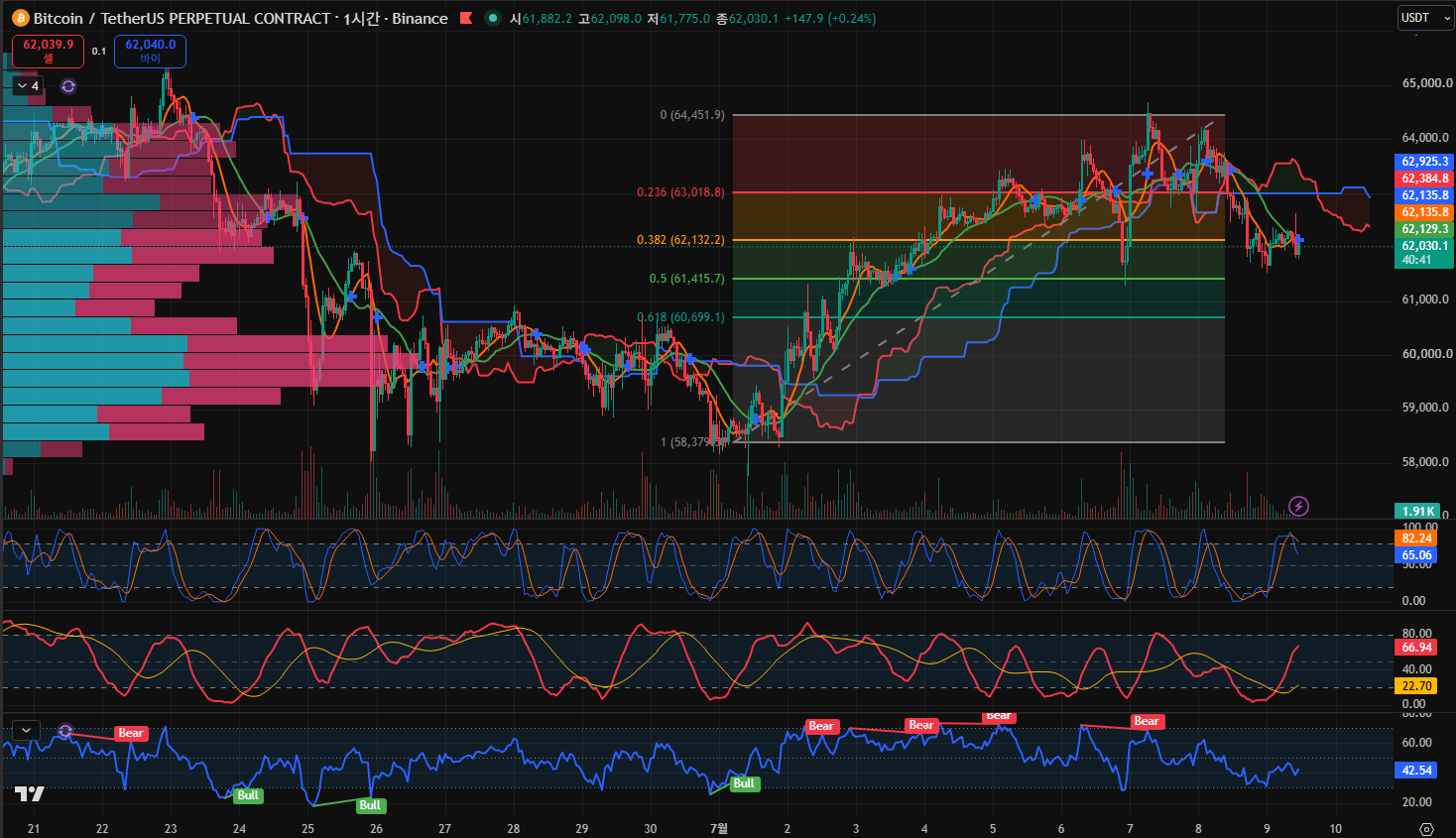Click the purple lightning bolt icon

point(1298,507)
